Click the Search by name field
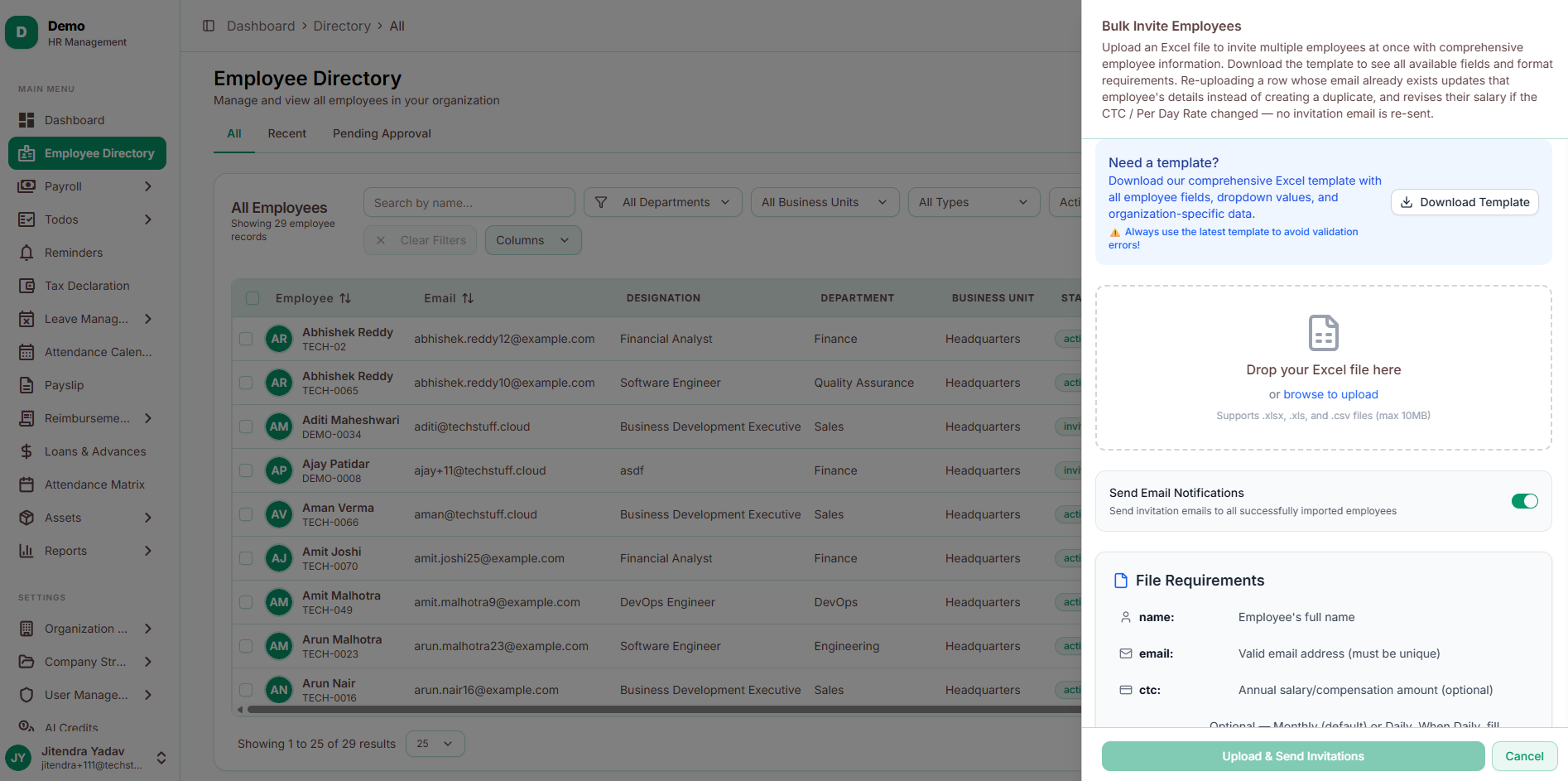This screenshot has width=1568, height=781. point(469,202)
